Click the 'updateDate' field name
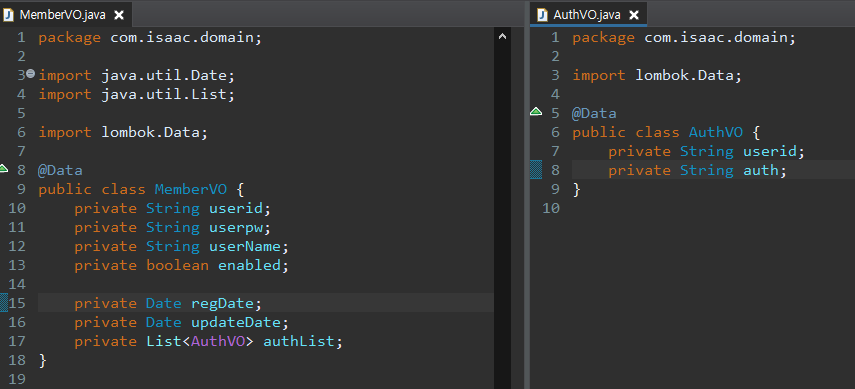Image resolution: width=855 pixels, height=389 pixels. [x=236, y=322]
